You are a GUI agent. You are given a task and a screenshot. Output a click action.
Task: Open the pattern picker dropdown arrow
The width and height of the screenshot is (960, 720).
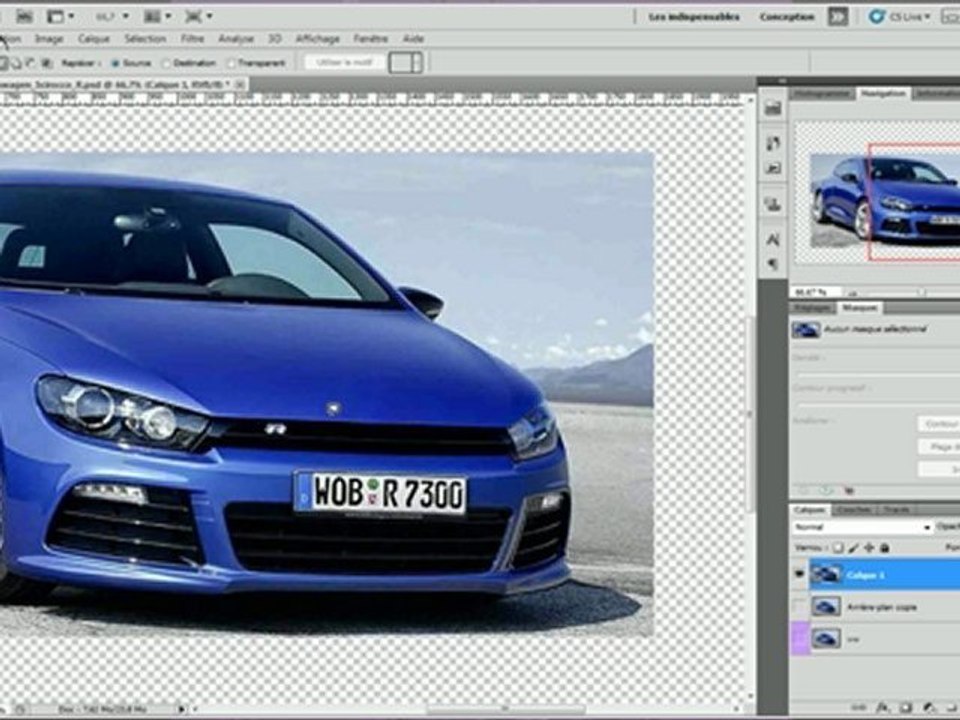click(x=418, y=62)
